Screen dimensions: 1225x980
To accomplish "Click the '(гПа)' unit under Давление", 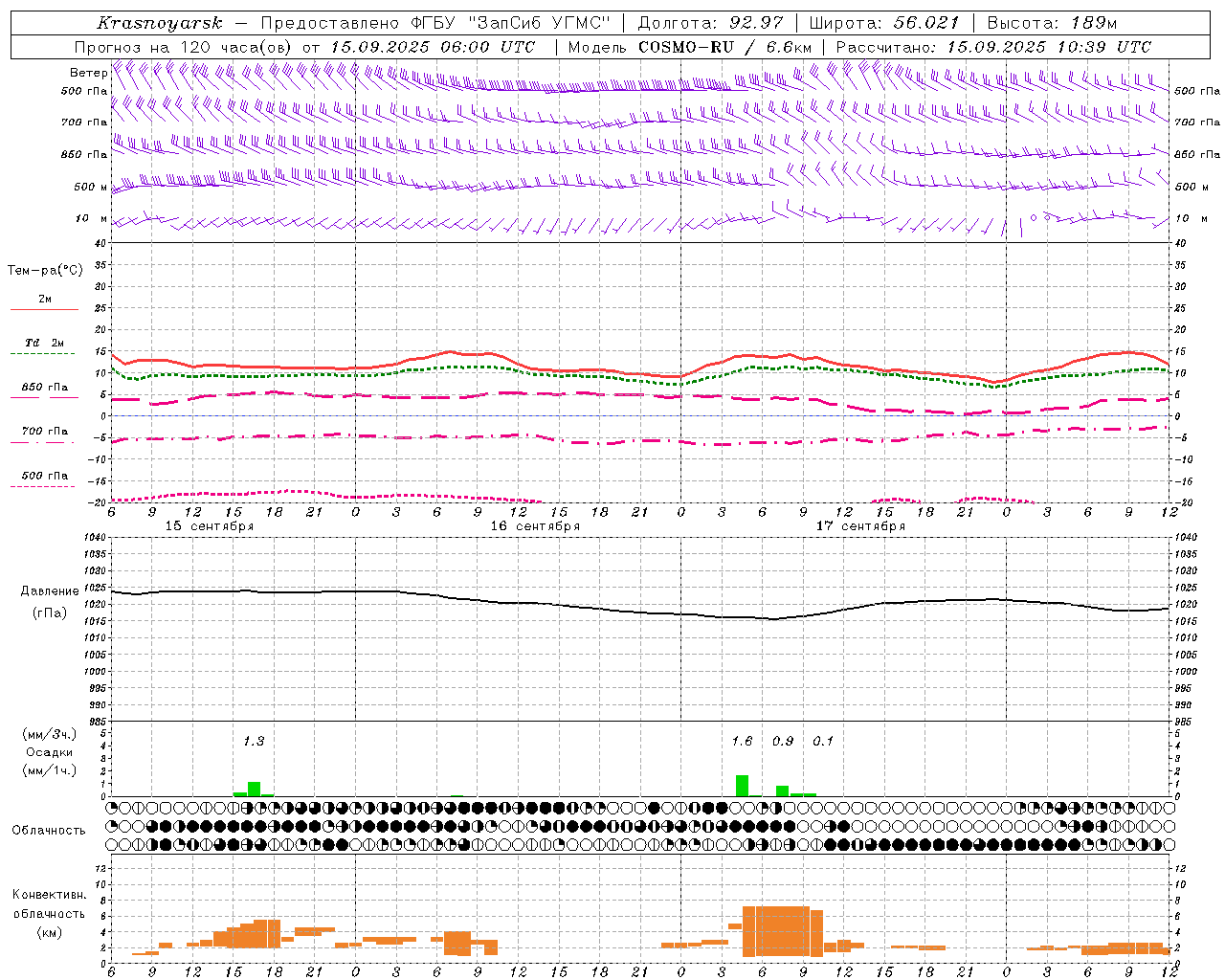I will click(x=50, y=613).
